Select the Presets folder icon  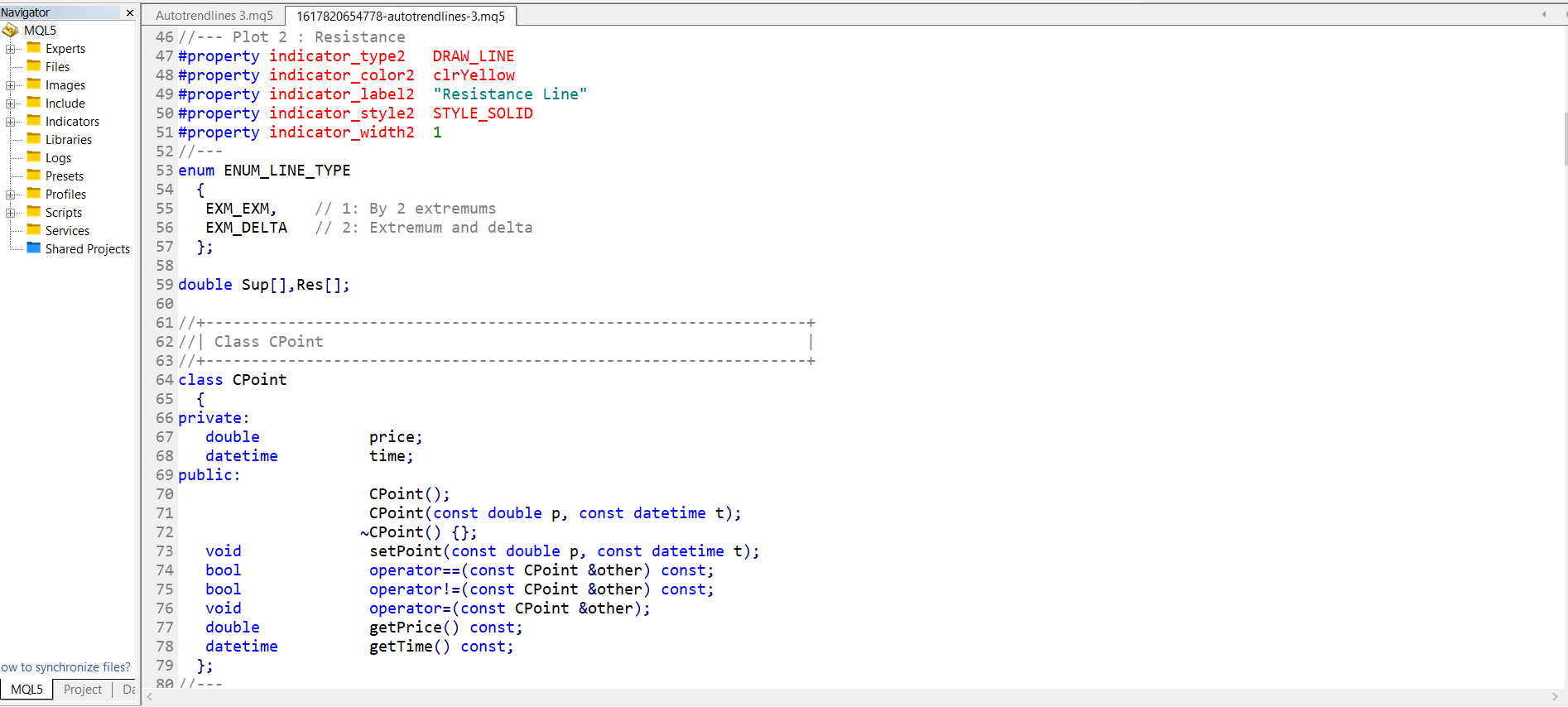[x=34, y=176]
